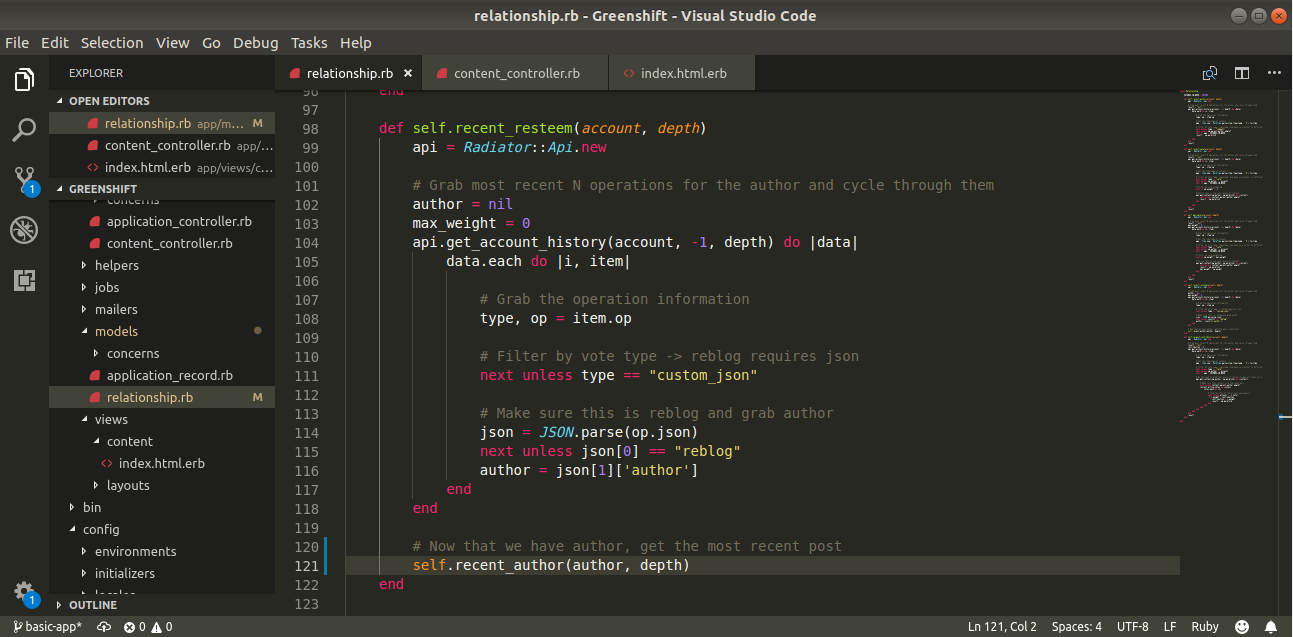Open the Debug view icon
This screenshot has height=637, width=1293.
click(x=24, y=230)
